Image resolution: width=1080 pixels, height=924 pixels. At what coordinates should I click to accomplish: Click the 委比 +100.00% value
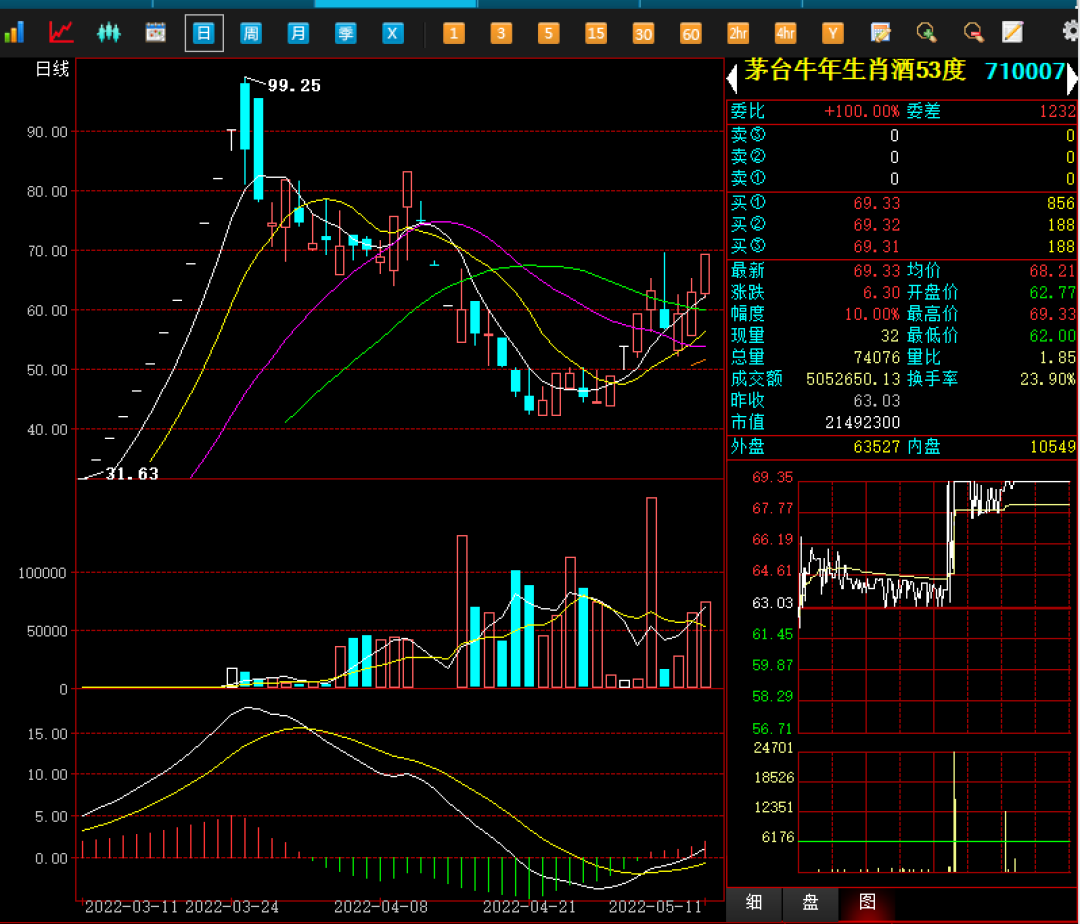pyautogui.click(x=862, y=112)
